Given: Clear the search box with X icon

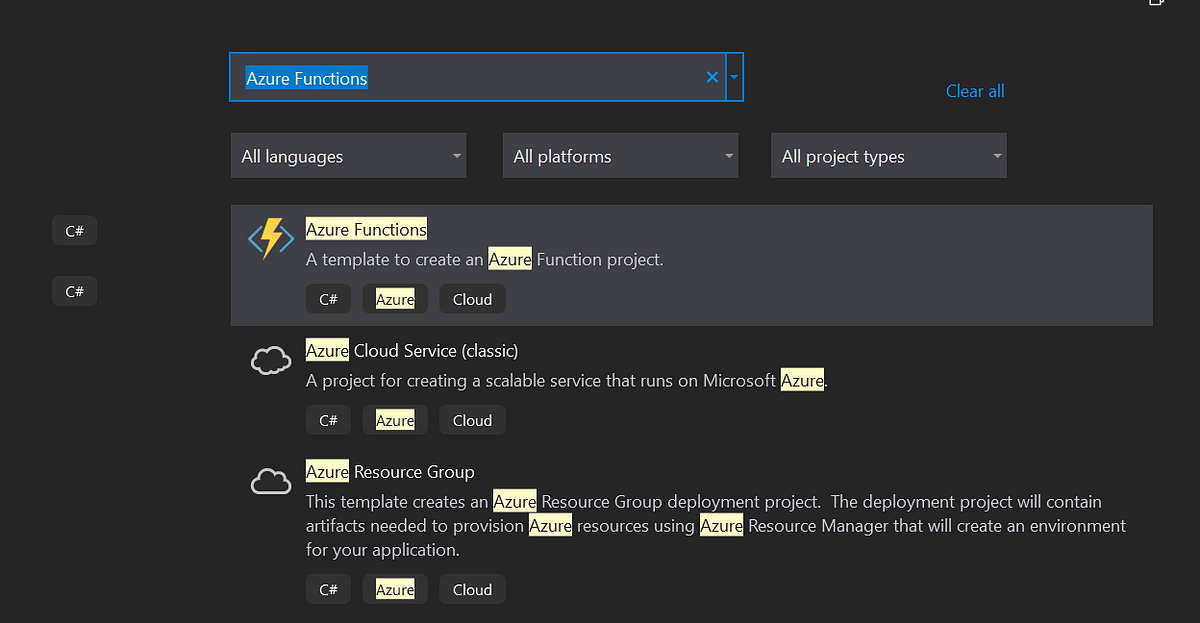Looking at the screenshot, I should (712, 77).
